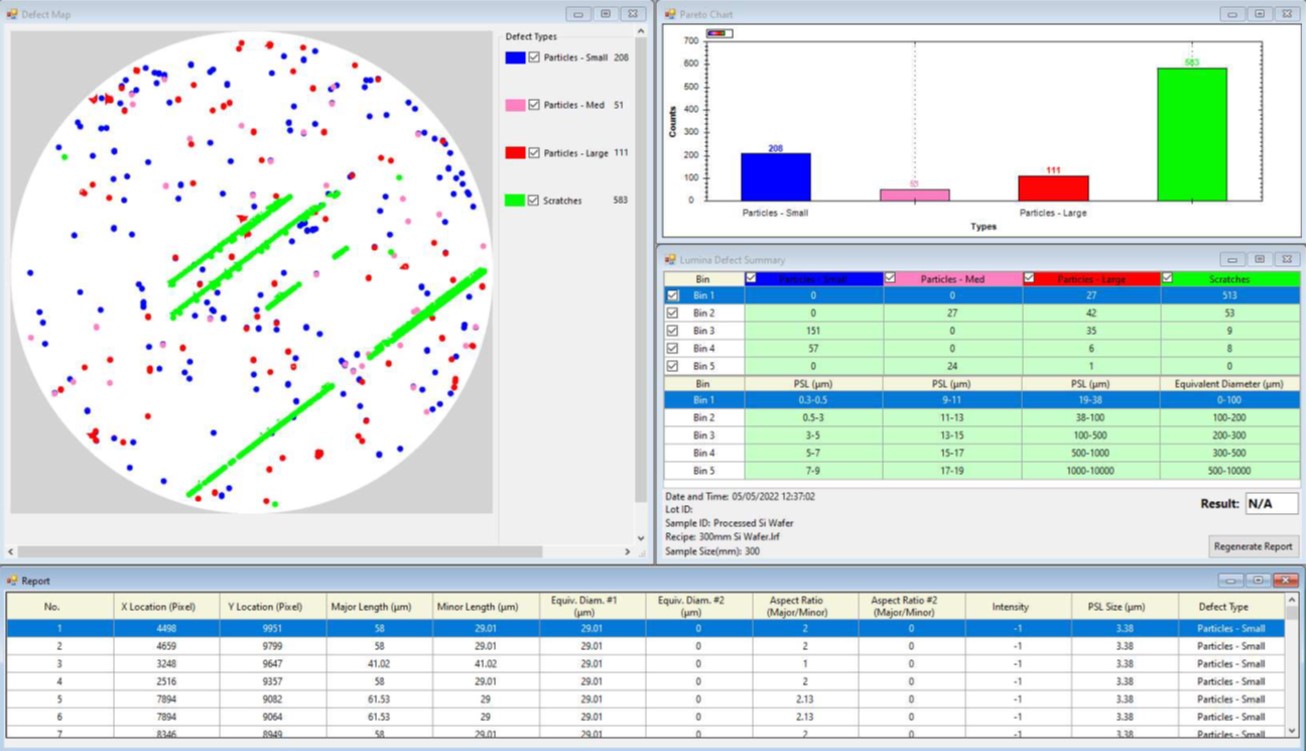The width and height of the screenshot is (1306, 751).
Task: Click Defect Map horizontal scrollbar right arrow
Action: pos(628,551)
